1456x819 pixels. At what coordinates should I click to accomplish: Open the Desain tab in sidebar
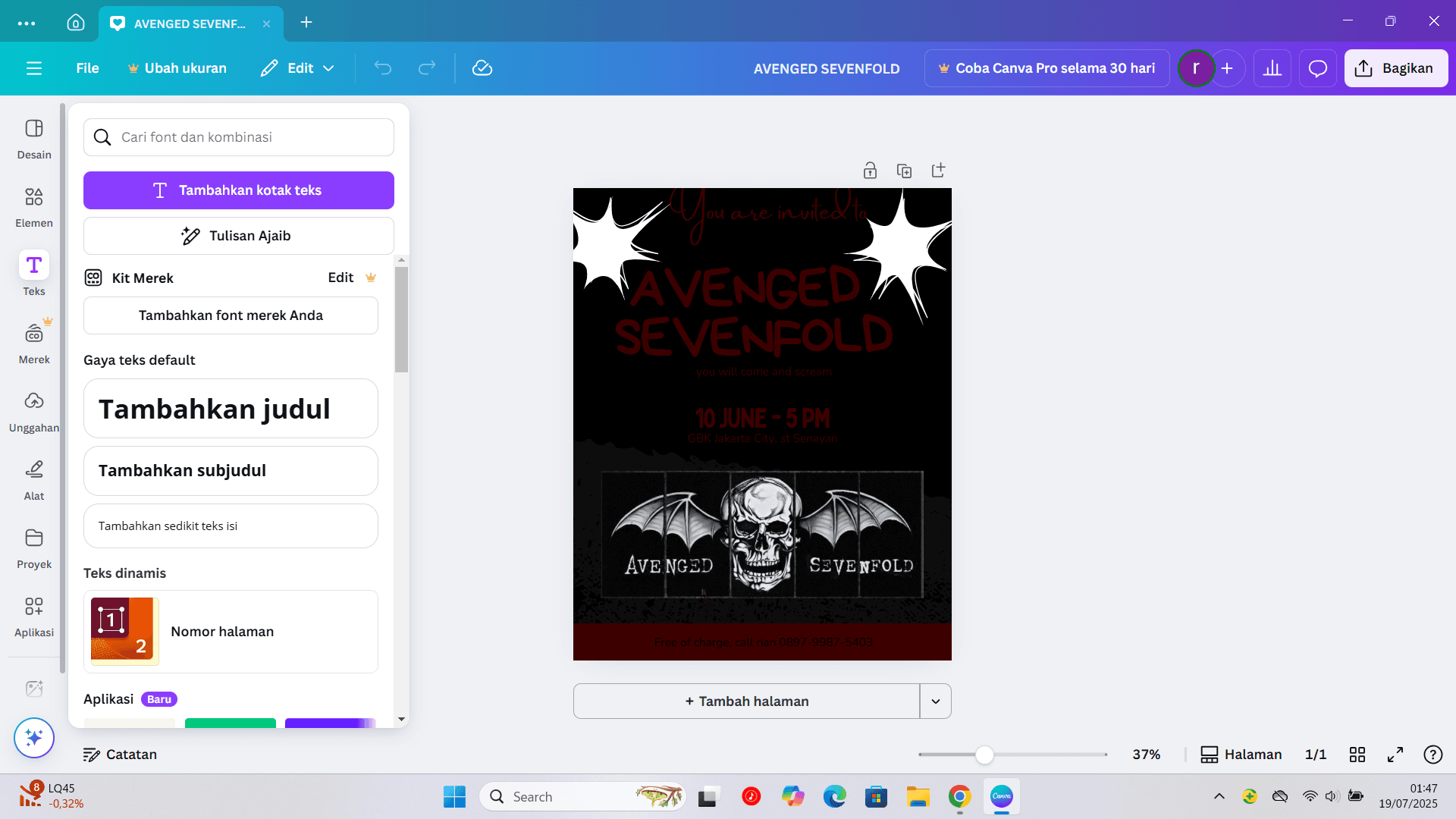[33, 138]
